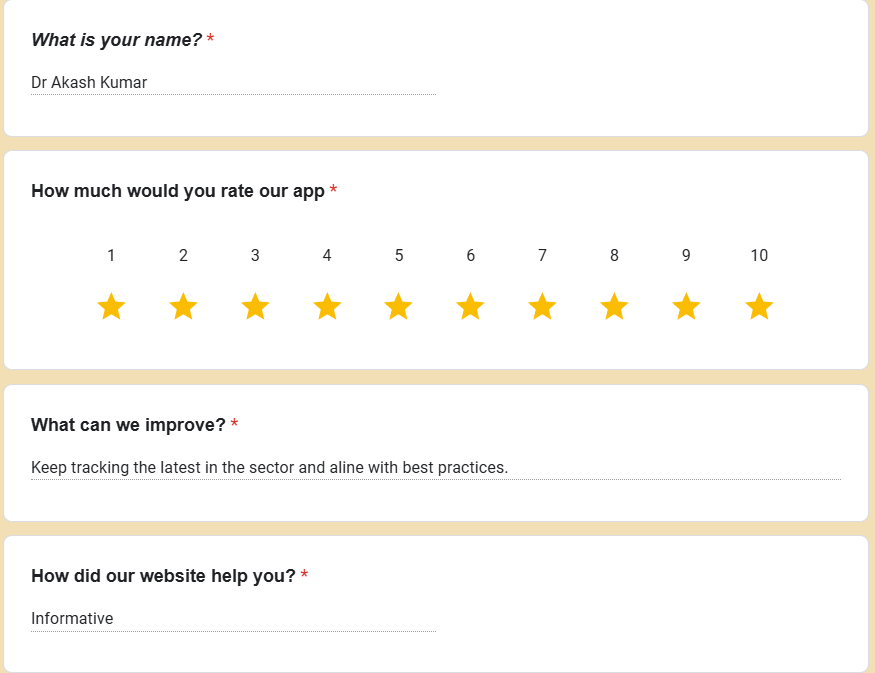Focus the 'What can we improve?' answer field

(x=435, y=468)
